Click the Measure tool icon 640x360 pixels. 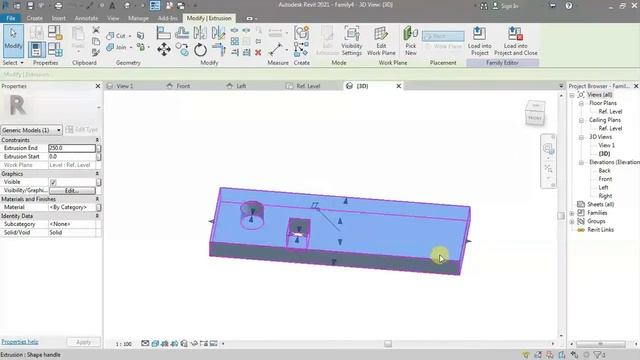[275, 50]
